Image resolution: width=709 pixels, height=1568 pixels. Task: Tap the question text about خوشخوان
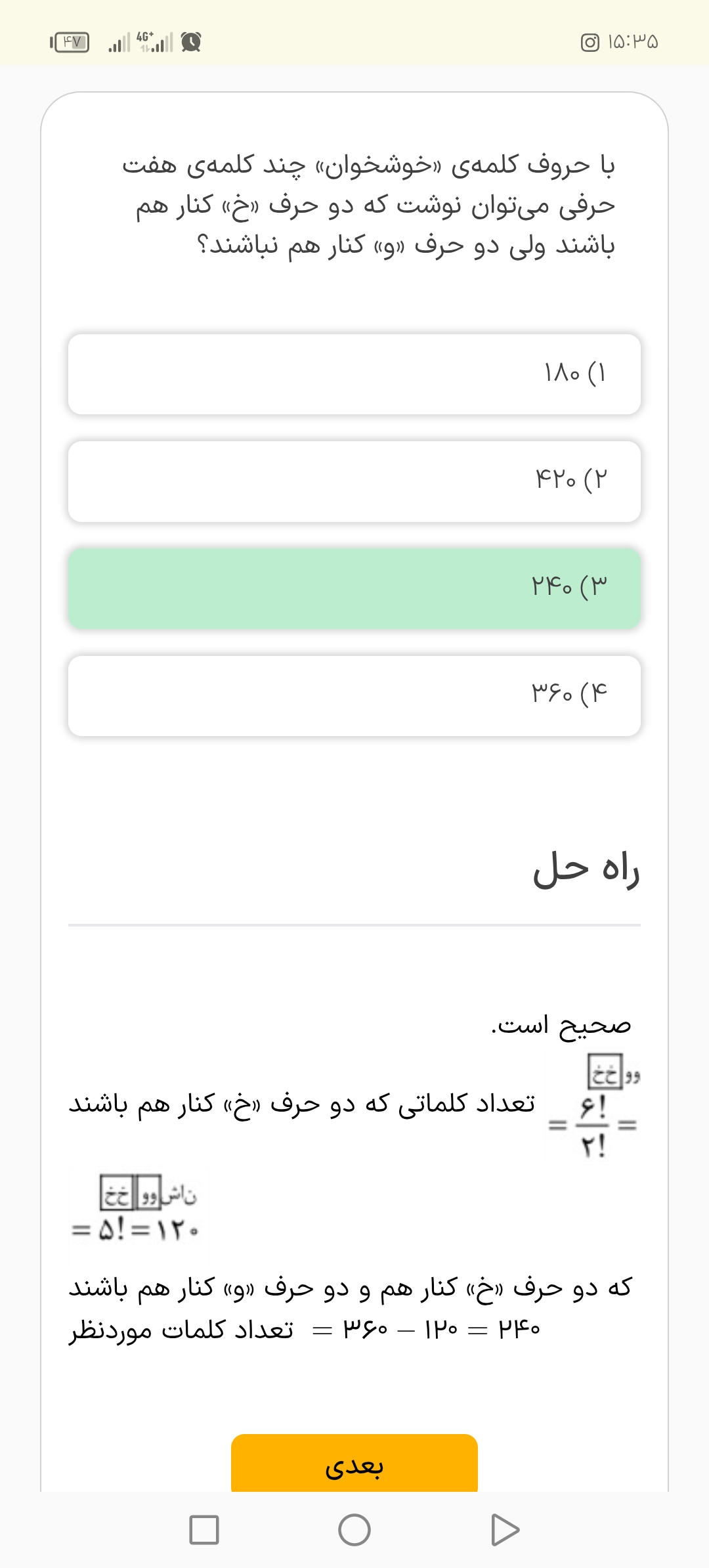tap(369, 205)
